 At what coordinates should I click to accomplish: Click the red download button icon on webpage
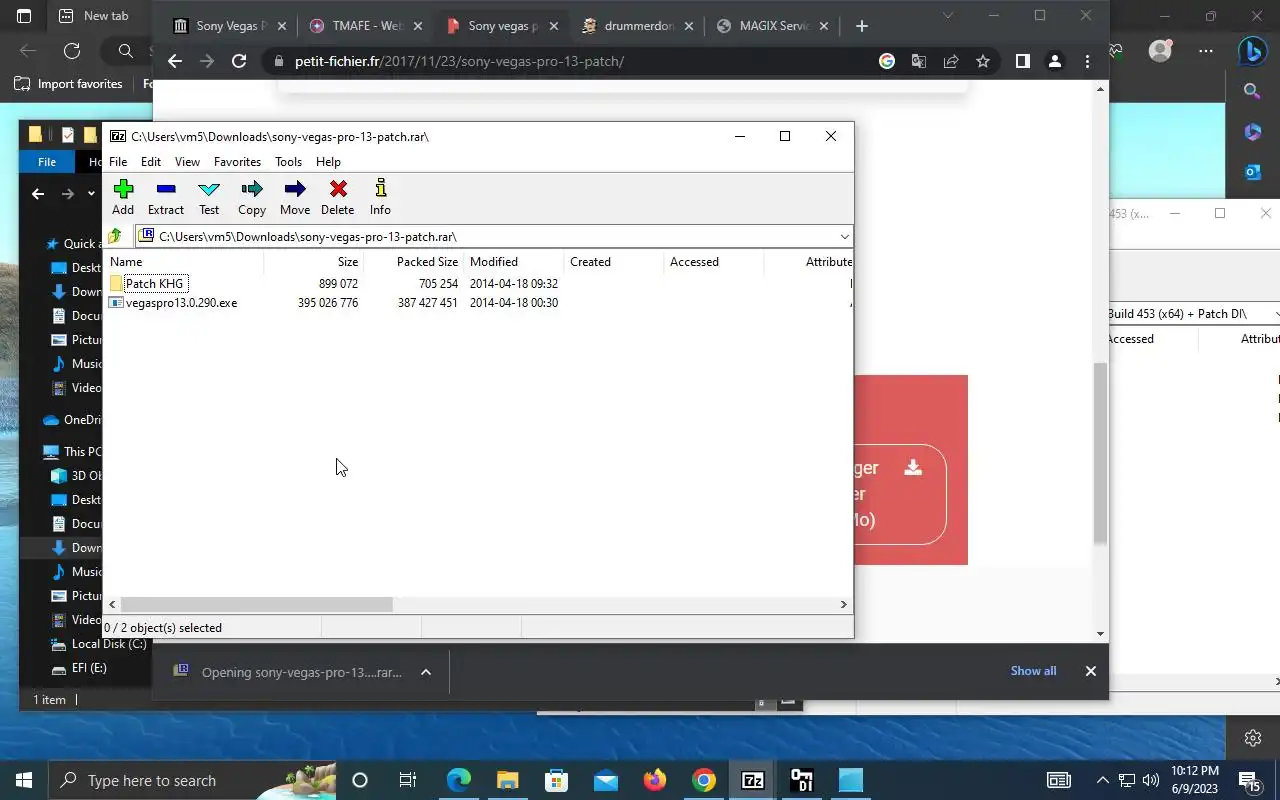[913, 467]
